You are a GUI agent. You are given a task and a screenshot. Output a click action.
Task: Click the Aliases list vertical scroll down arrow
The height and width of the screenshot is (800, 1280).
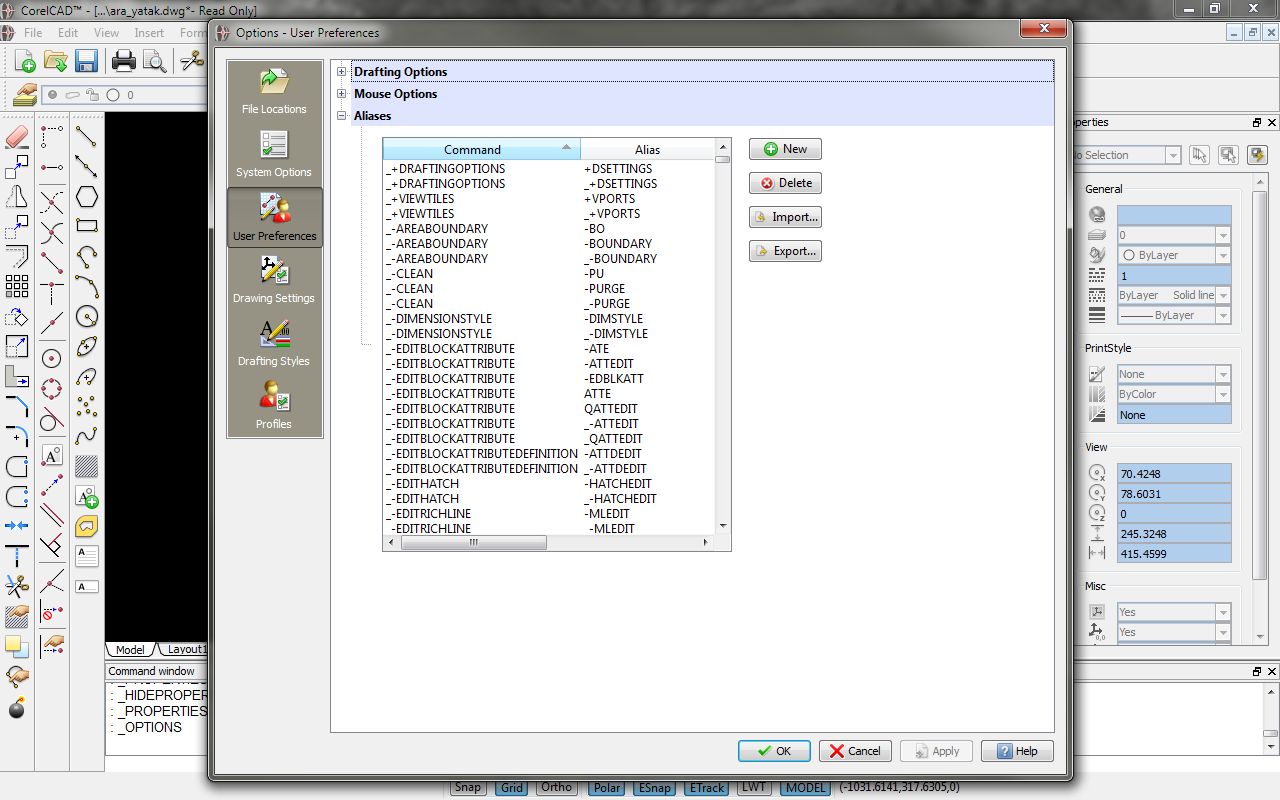coord(723,526)
